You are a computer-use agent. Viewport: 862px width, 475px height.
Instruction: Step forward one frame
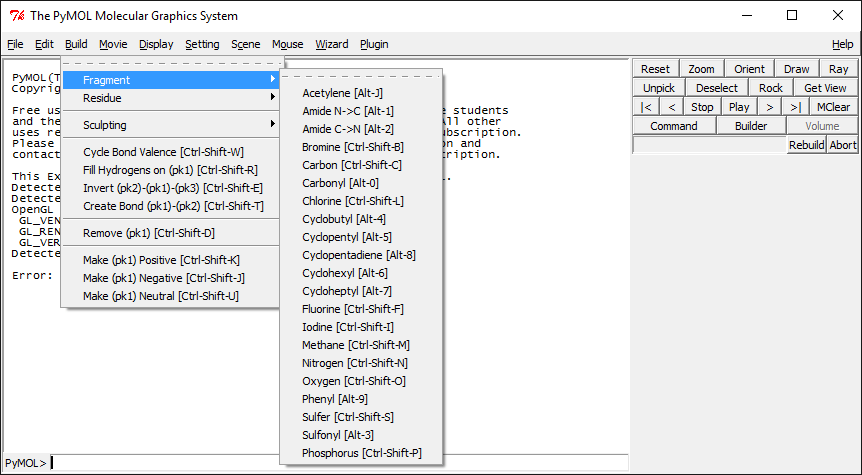pos(770,107)
